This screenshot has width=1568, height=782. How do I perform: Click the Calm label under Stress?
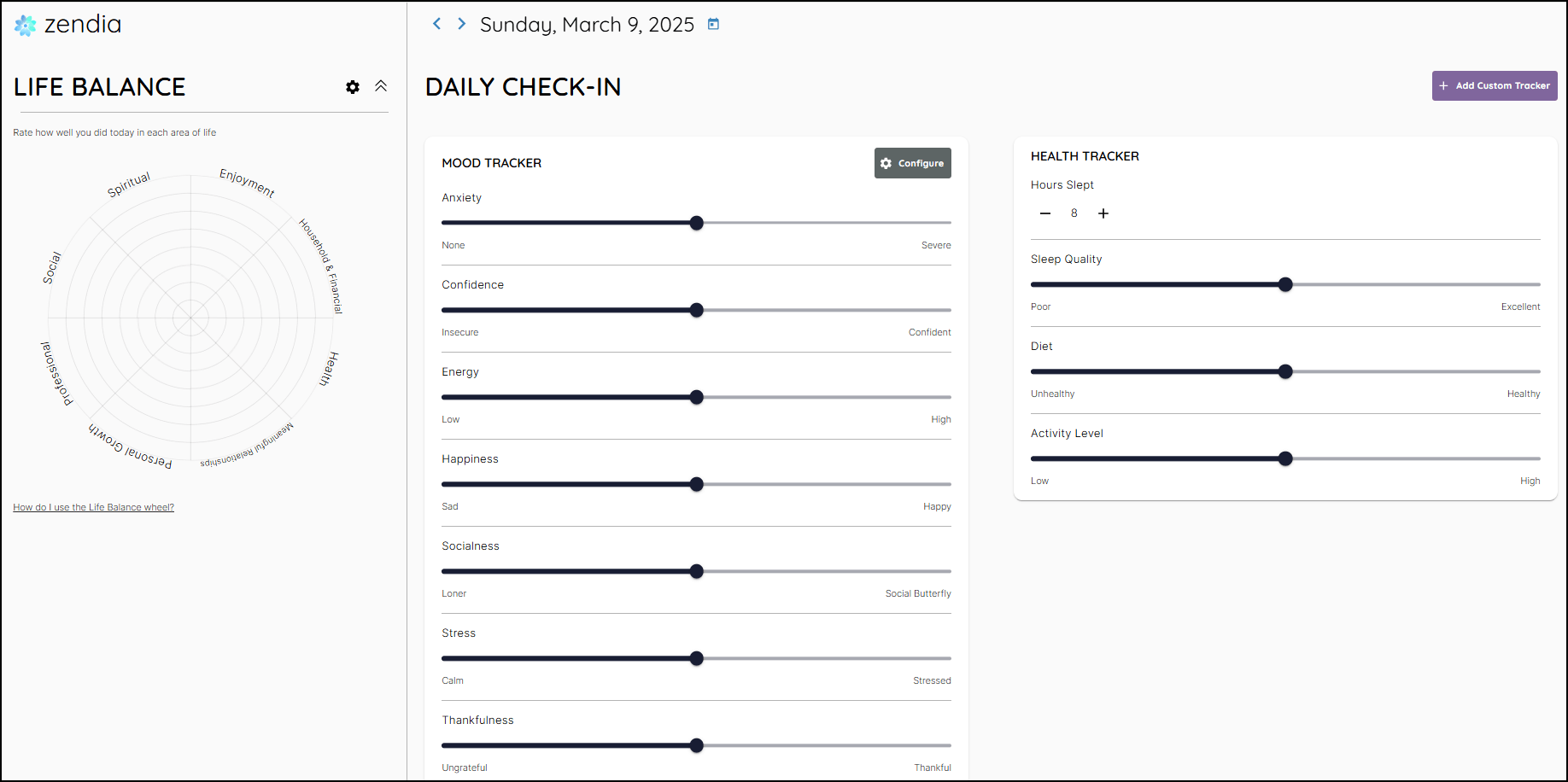453,680
